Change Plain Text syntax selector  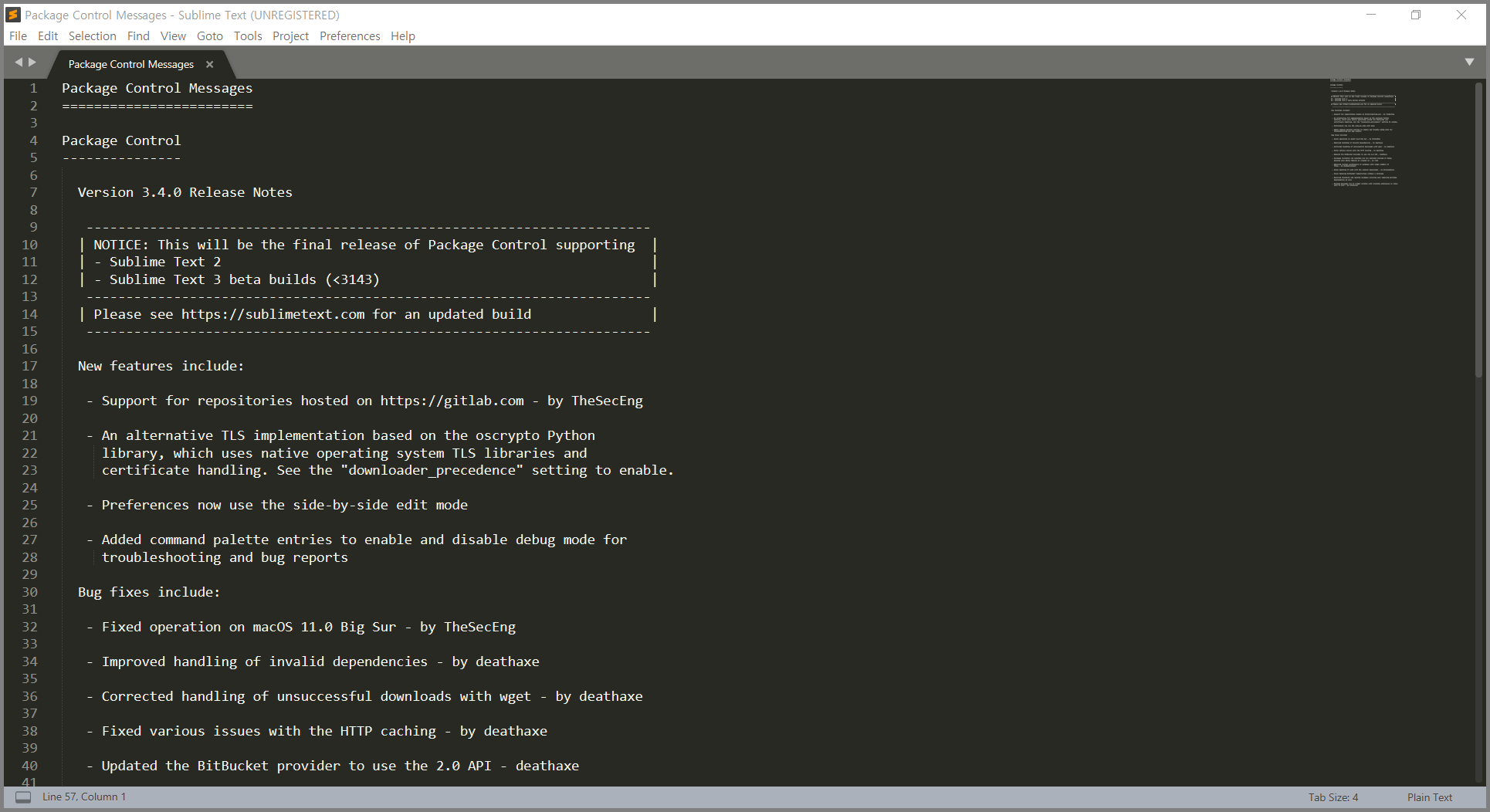tap(1430, 797)
